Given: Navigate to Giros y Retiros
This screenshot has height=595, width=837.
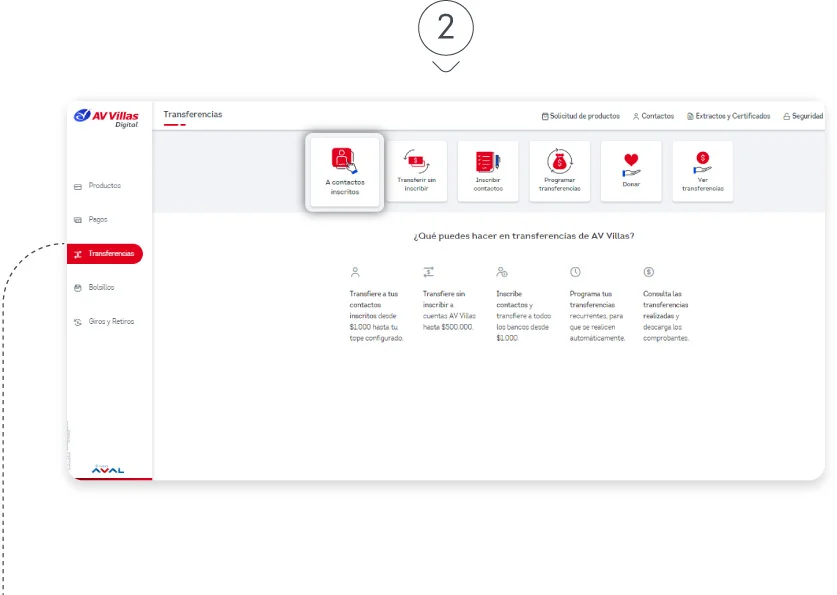Looking at the screenshot, I should (x=110, y=322).
